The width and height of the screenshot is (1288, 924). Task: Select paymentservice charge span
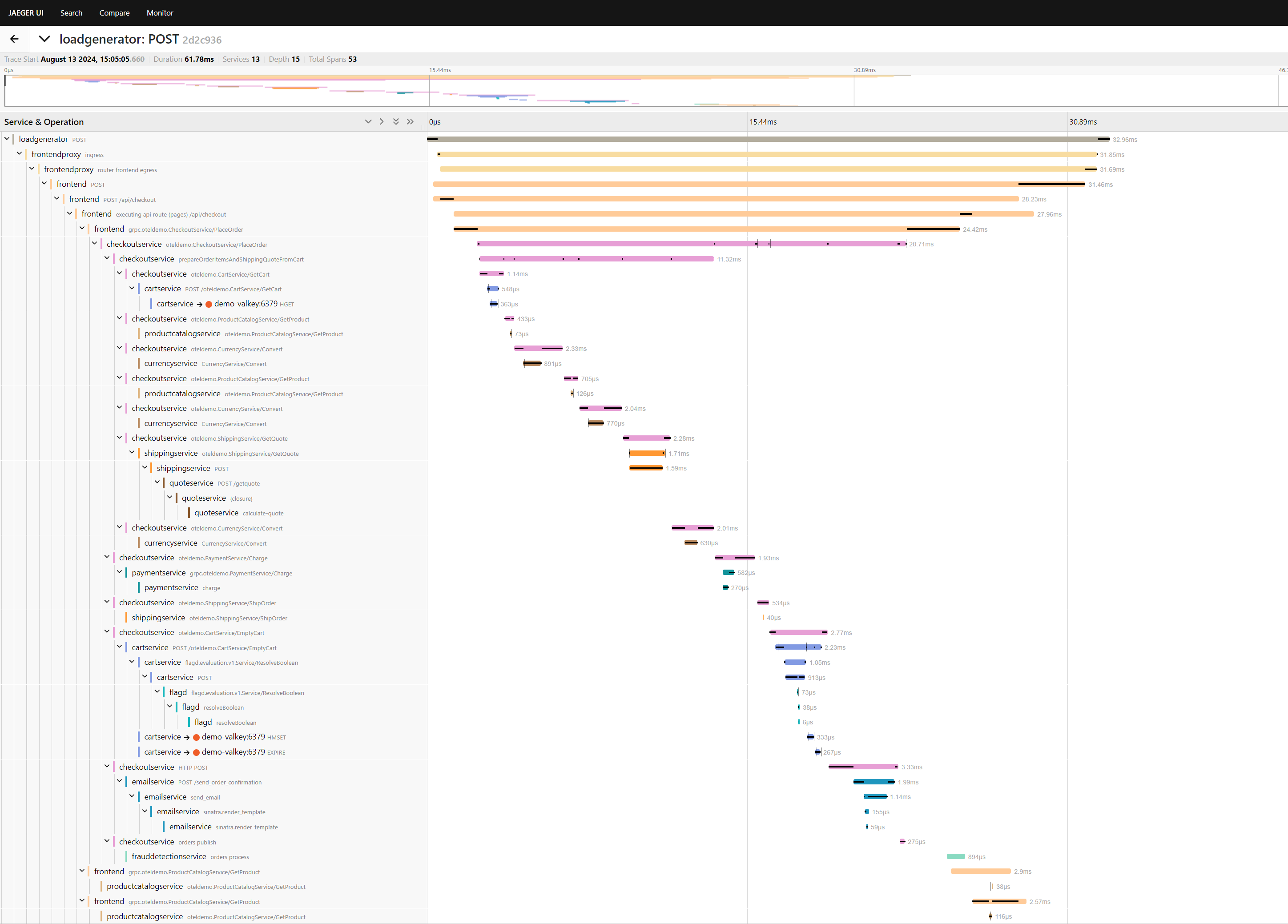tap(182, 588)
